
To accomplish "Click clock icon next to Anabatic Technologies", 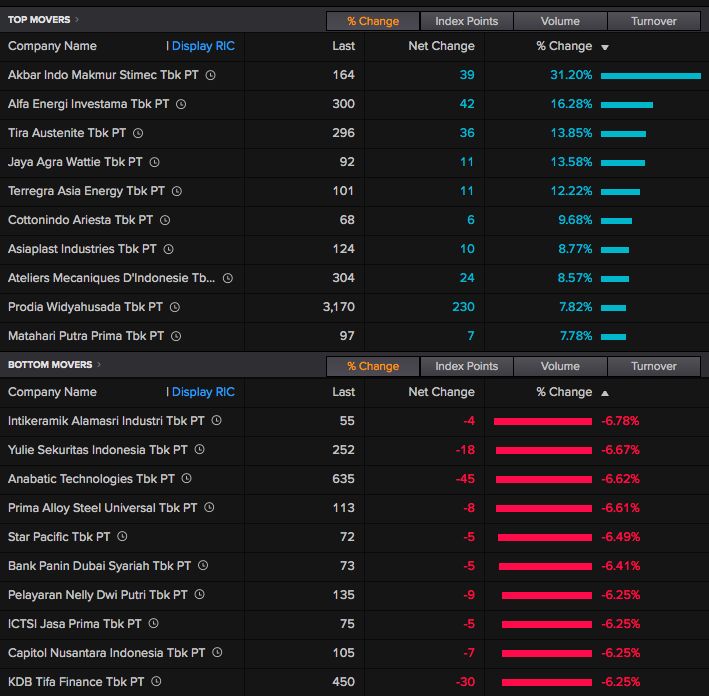I will coord(187,478).
